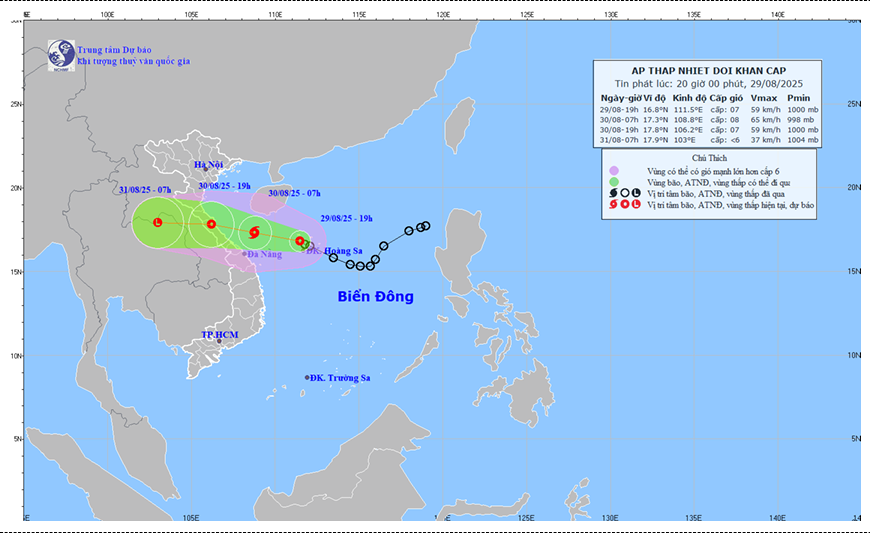Click the 29/08/25 - 19h time label
Screen dimensions: 870x534
click(347, 217)
